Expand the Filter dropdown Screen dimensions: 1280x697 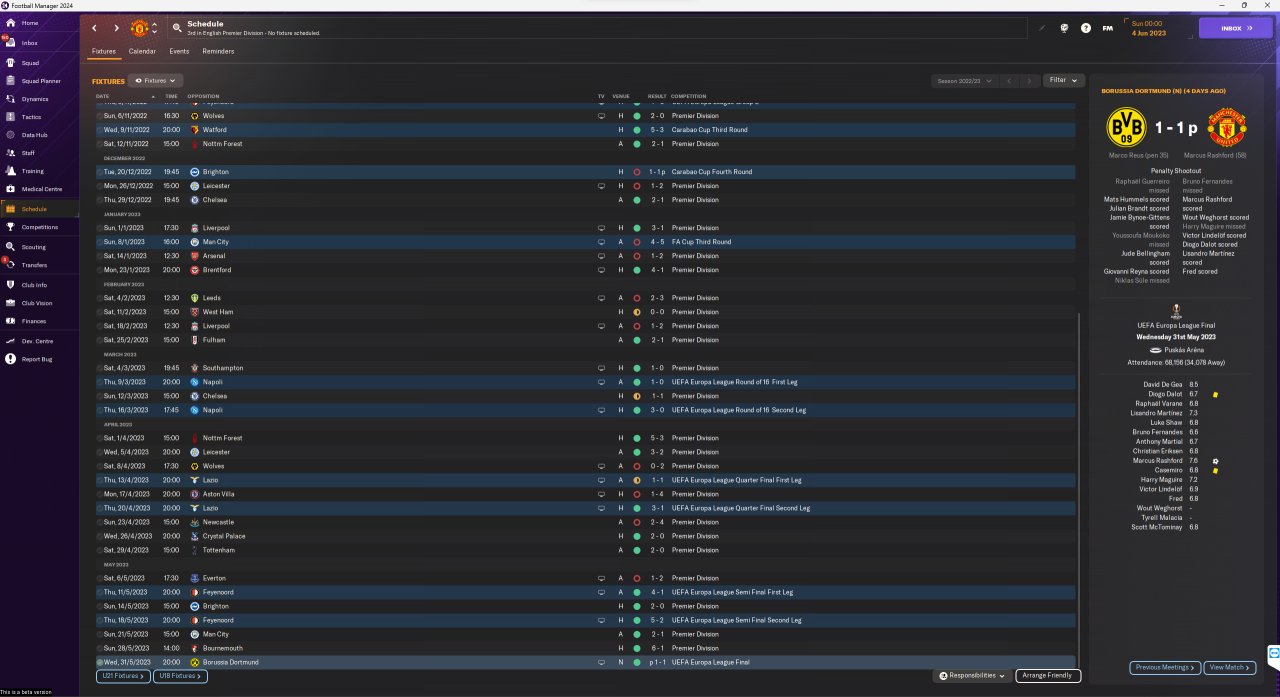pos(1063,80)
